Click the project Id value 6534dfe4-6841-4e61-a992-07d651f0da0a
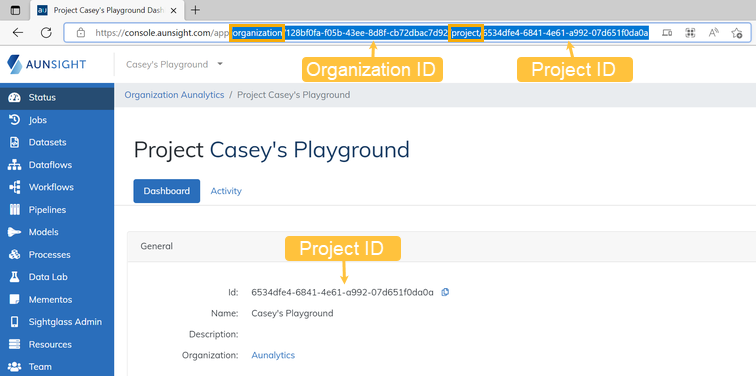The width and height of the screenshot is (756, 376). pos(342,292)
